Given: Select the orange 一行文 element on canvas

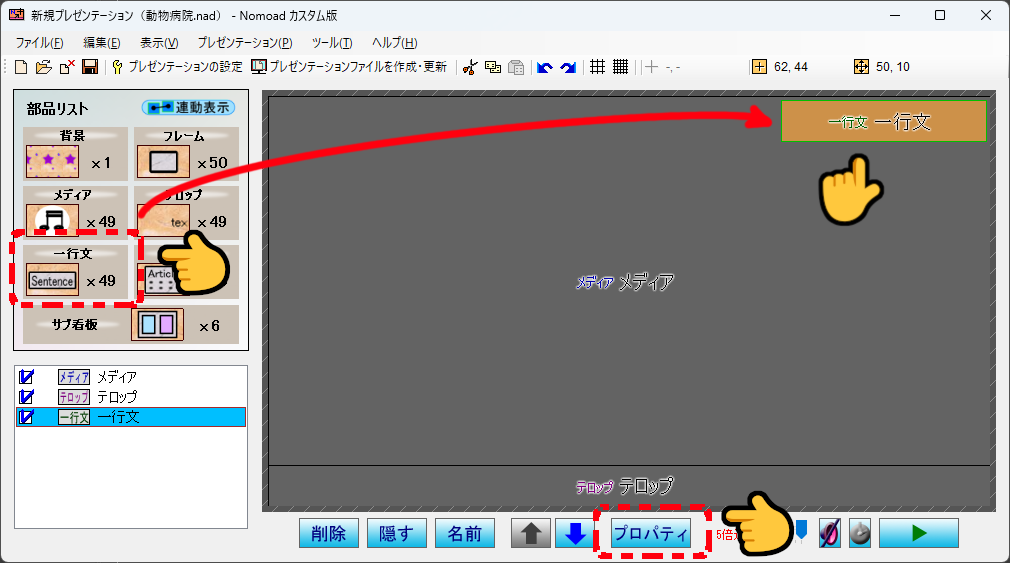Looking at the screenshot, I should [883, 121].
